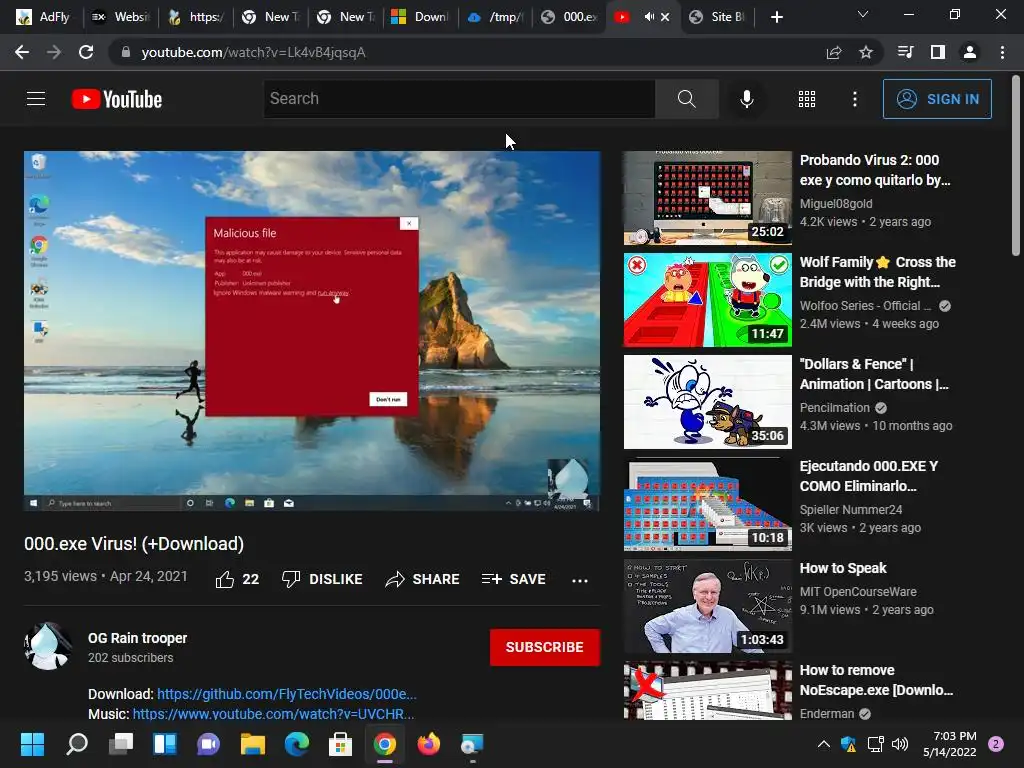Go to the YouTube home logo
The image size is (1024, 768).
coord(117,99)
